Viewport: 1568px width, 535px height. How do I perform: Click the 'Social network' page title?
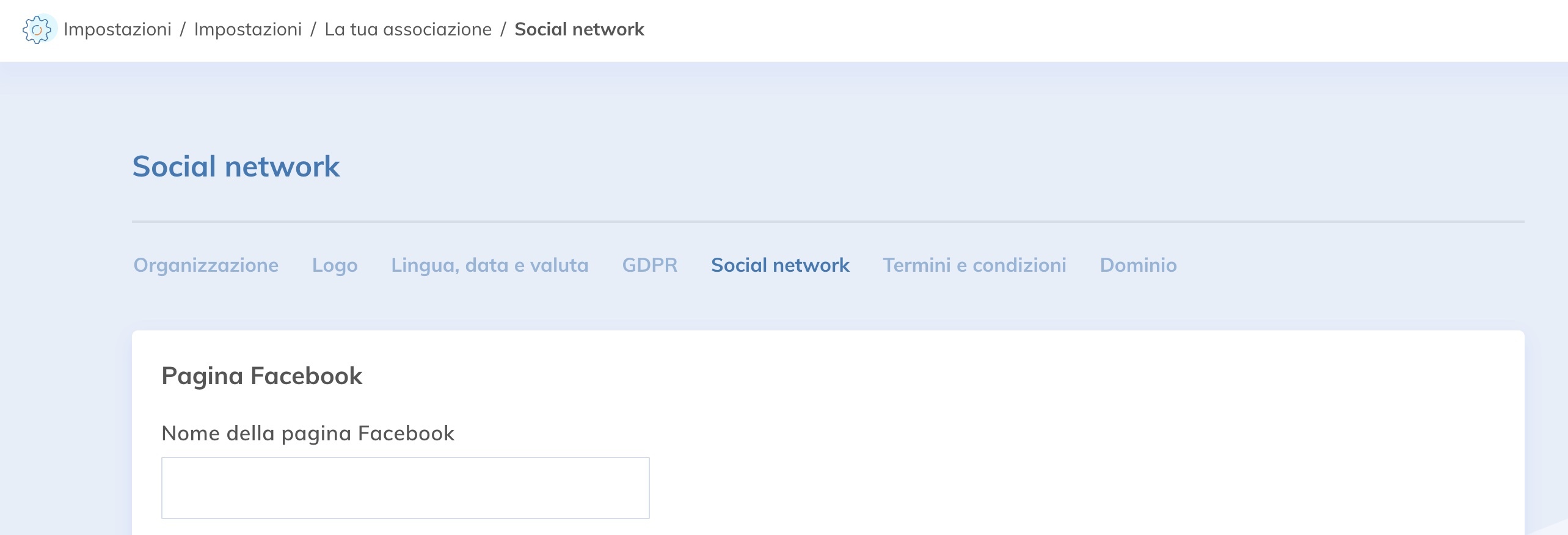236,165
